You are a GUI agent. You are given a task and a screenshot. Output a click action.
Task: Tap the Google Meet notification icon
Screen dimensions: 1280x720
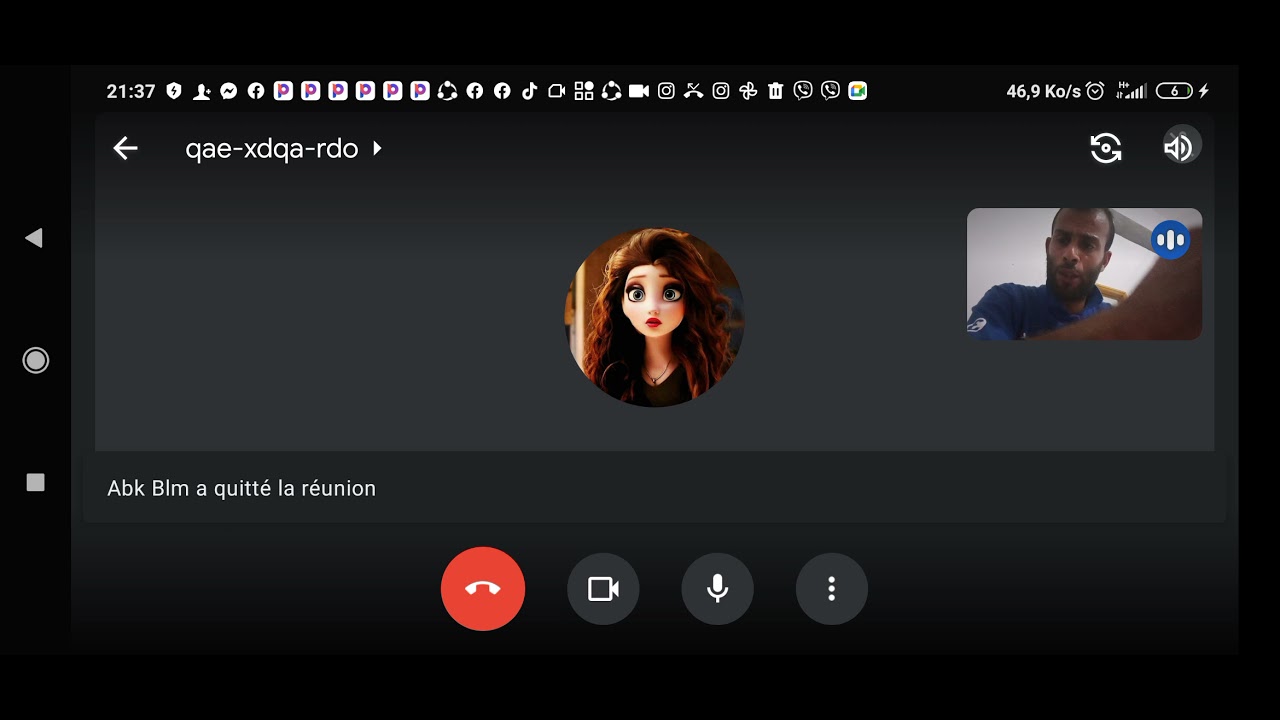point(857,91)
